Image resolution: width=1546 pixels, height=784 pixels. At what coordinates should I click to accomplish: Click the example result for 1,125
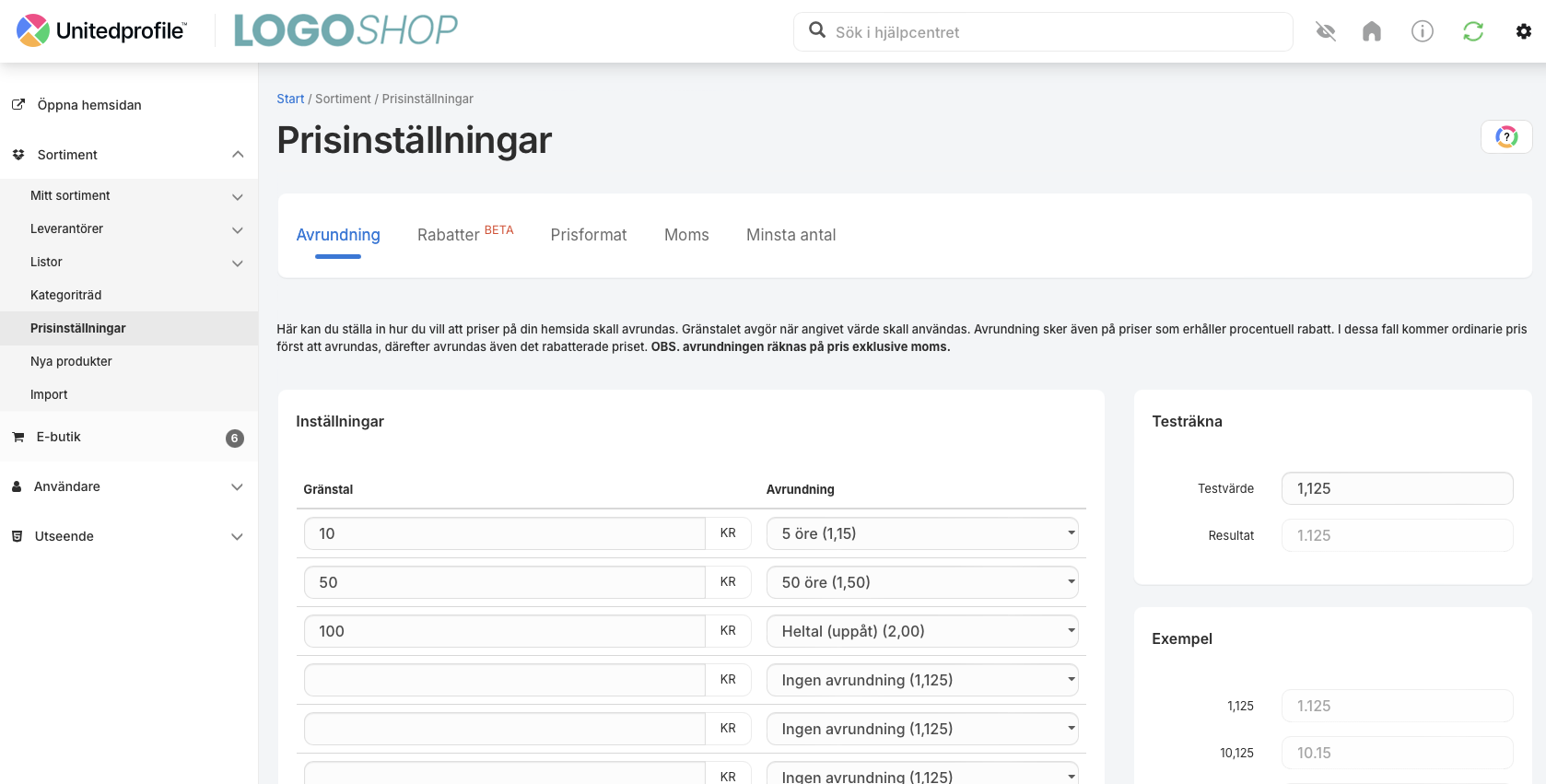tap(1397, 706)
